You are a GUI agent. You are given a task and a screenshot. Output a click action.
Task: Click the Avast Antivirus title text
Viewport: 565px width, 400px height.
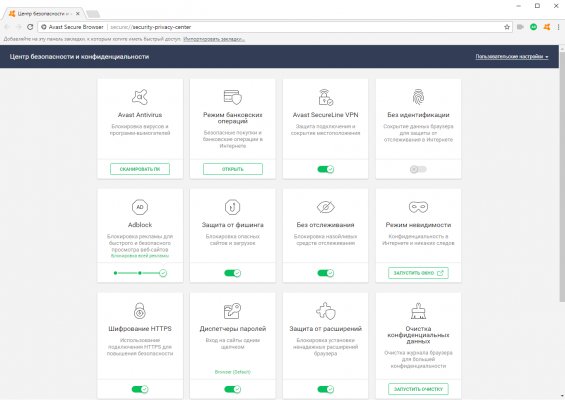(x=140, y=115)
